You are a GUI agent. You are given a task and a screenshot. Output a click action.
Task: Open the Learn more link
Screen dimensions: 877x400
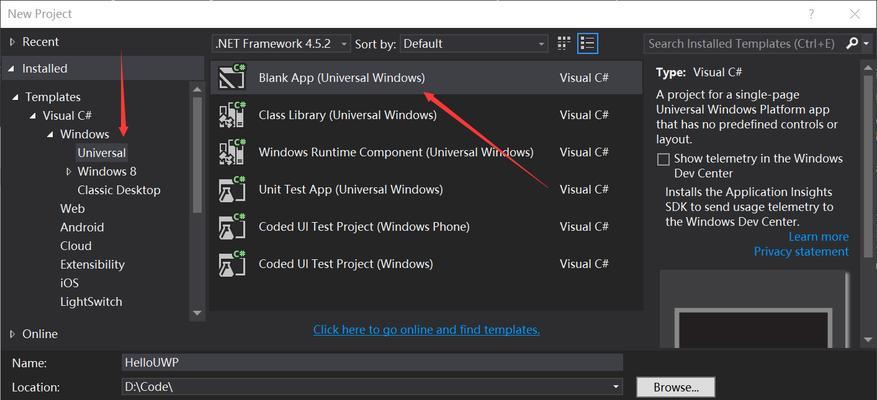(818, 237)
